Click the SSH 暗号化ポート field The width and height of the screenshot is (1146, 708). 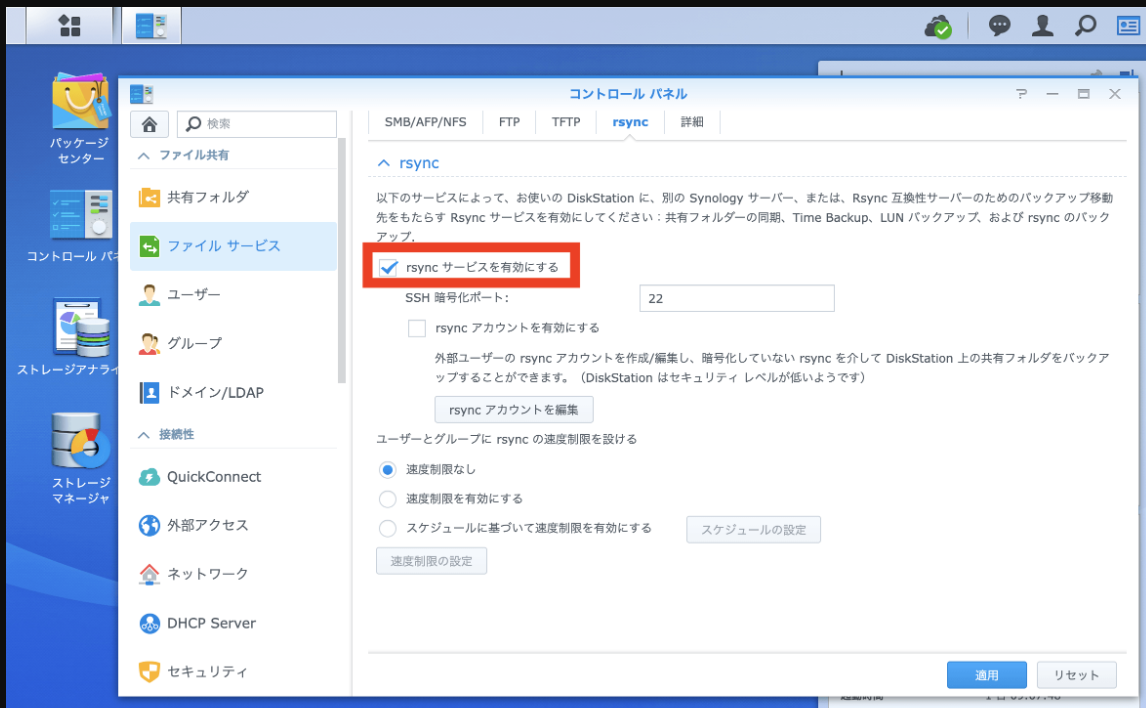click(737, 298)
